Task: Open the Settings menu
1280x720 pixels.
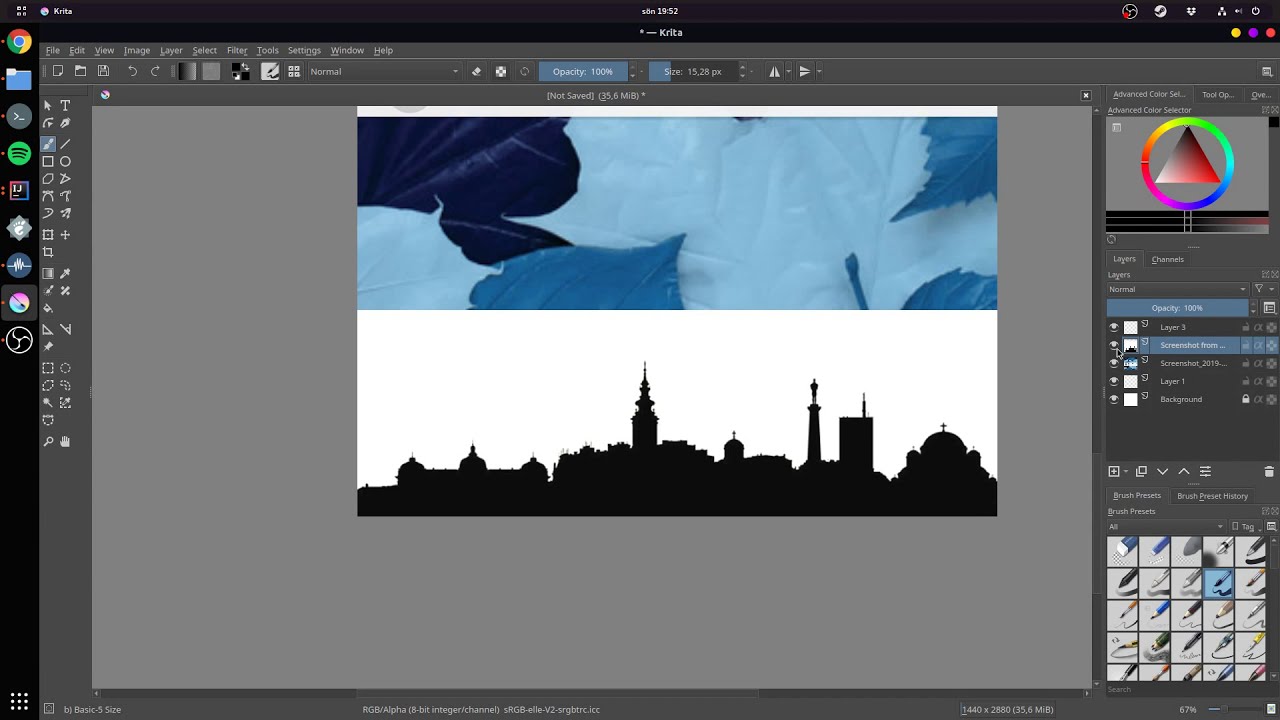Action: tap(304, 50)
